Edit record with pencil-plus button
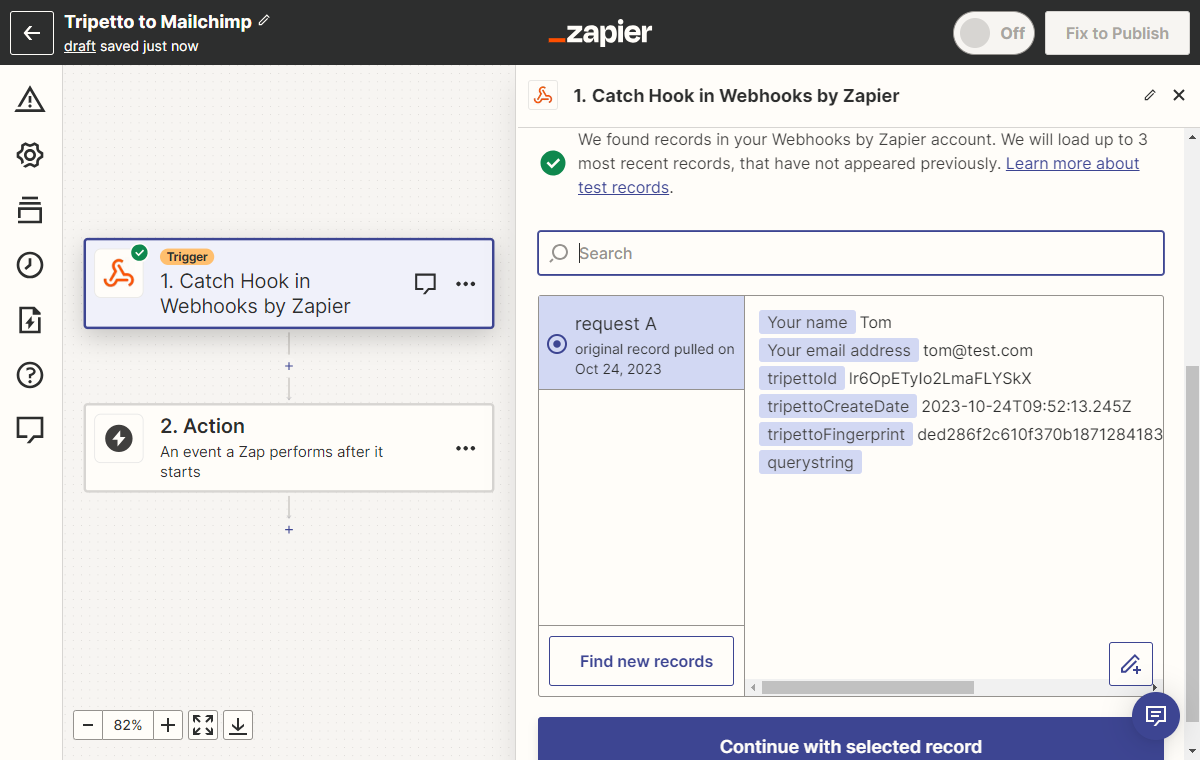Image resolution: width=1200 pixels, height=760 pixels. click(1131, 664)
